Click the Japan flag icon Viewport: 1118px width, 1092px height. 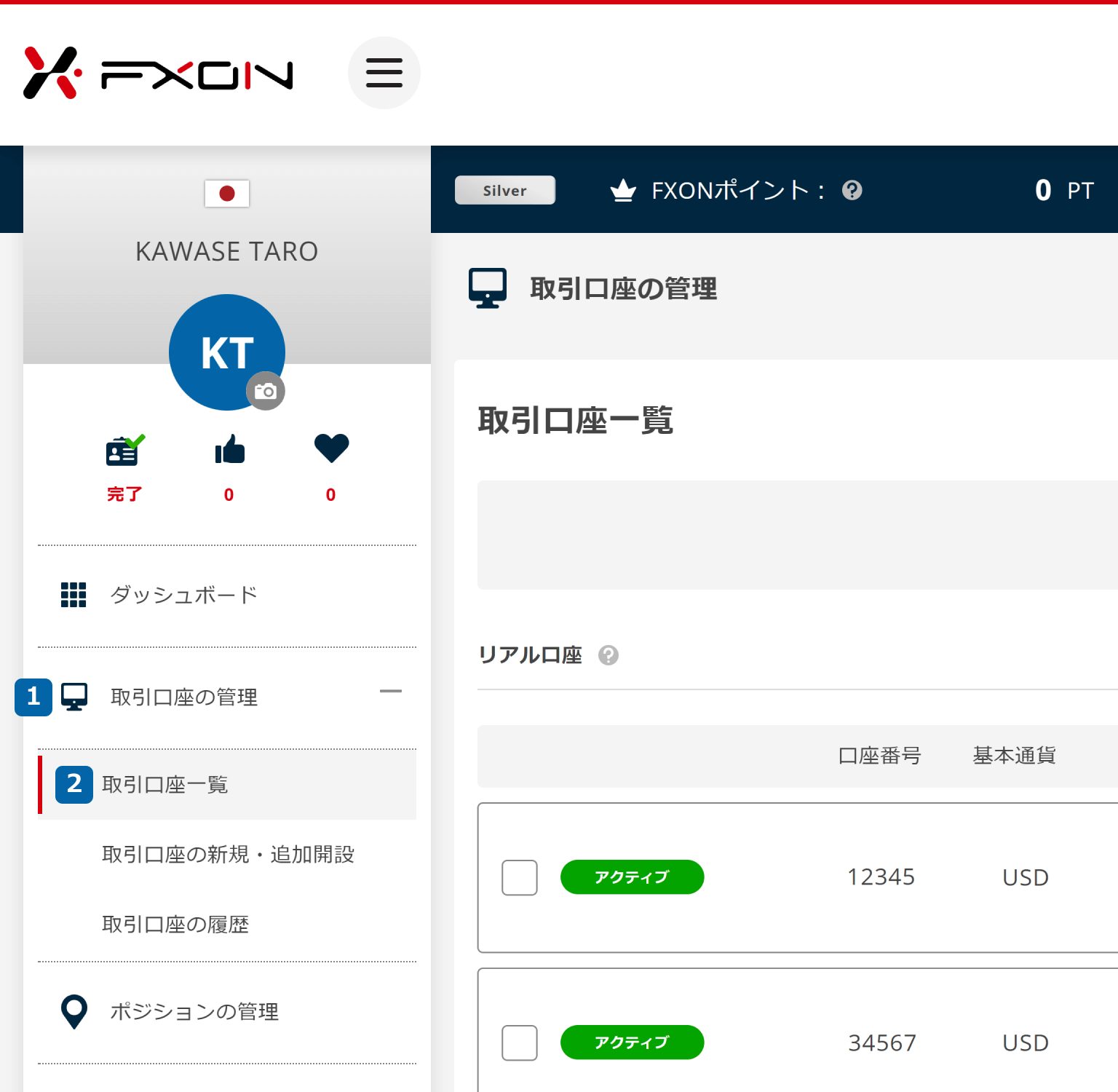point(227,194)
